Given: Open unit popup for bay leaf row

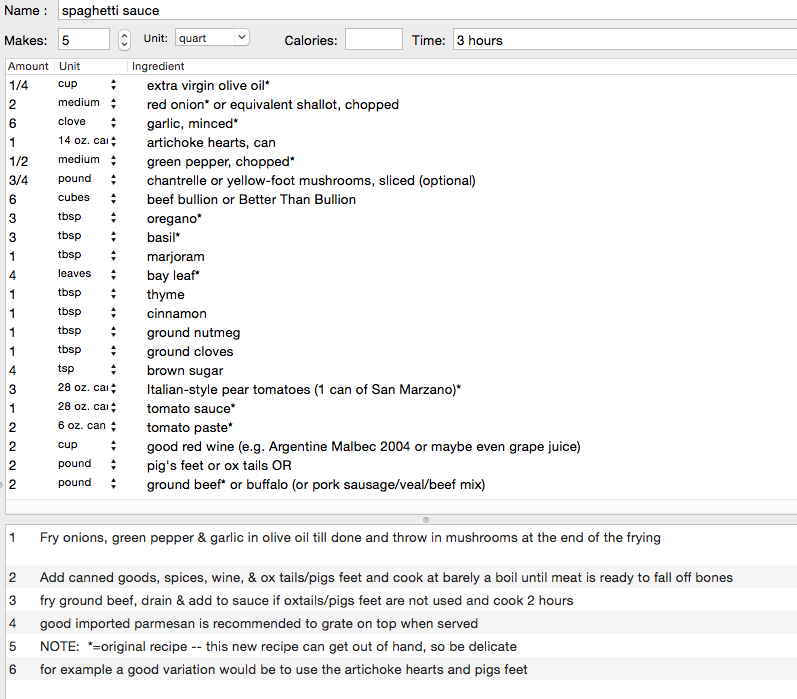Looking at the screenshot, I should [113, 275].
